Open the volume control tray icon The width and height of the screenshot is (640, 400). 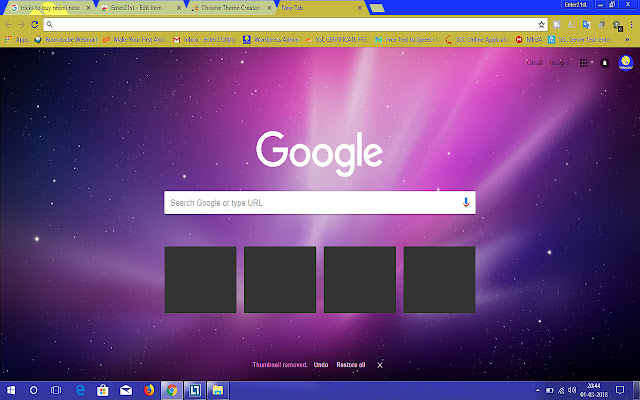572,391
